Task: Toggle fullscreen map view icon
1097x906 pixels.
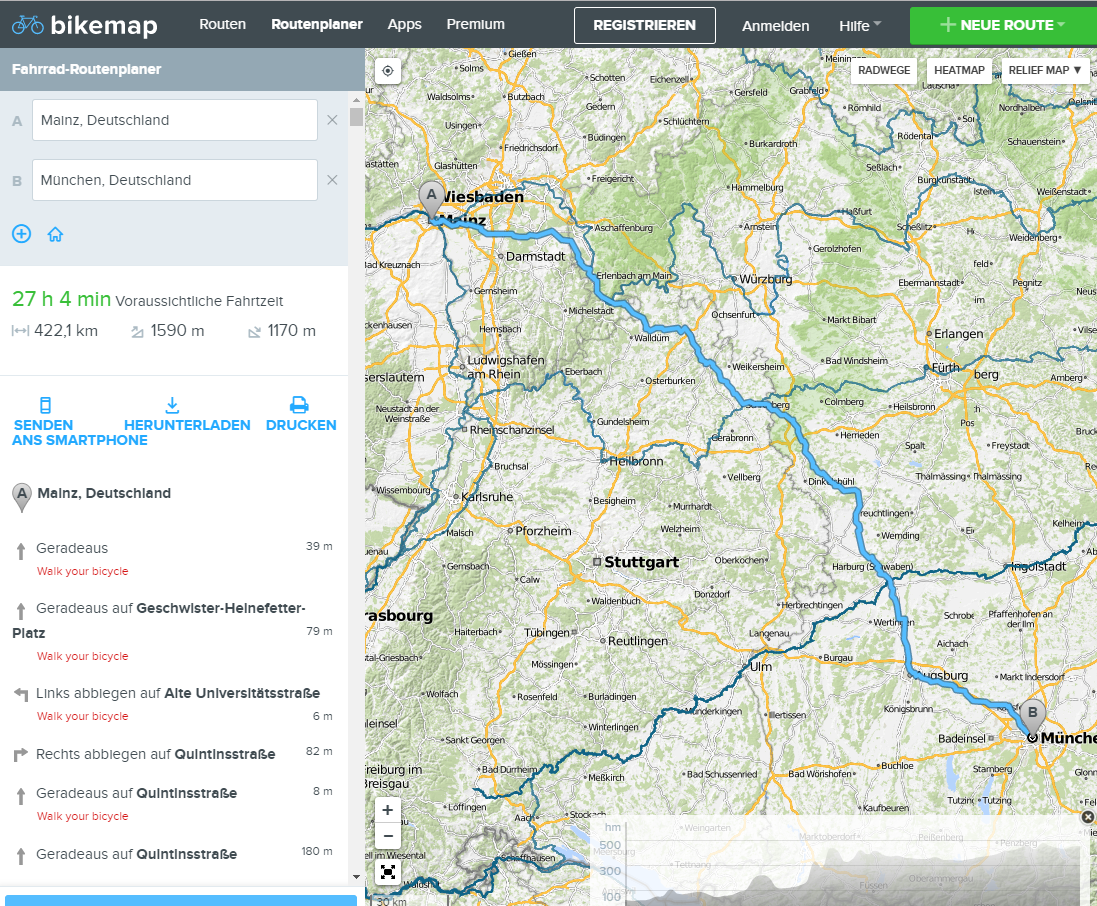Action: click(388, 872)
